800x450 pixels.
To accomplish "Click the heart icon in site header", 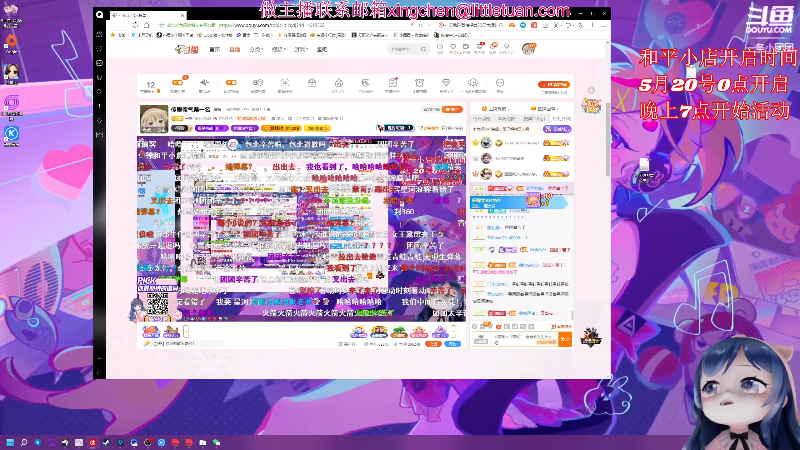I will [x=453, y=47].
